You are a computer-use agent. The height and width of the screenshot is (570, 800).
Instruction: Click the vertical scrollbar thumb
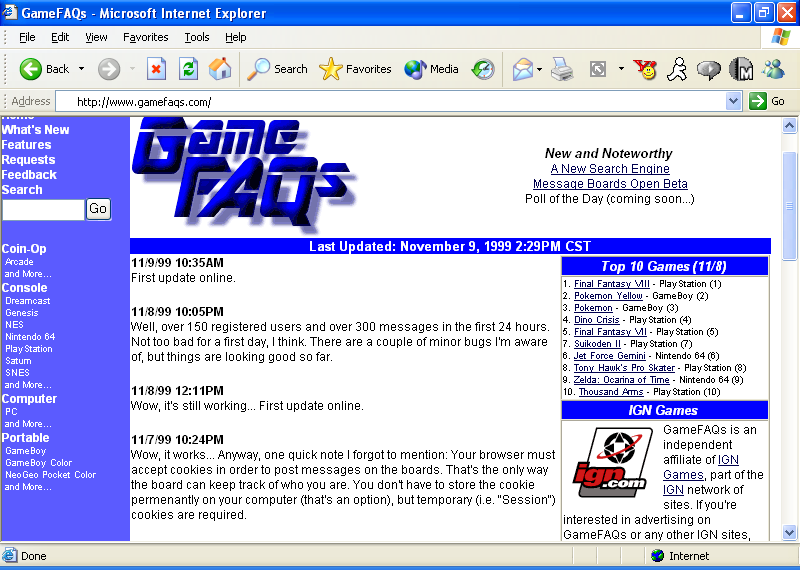(789, 206)
